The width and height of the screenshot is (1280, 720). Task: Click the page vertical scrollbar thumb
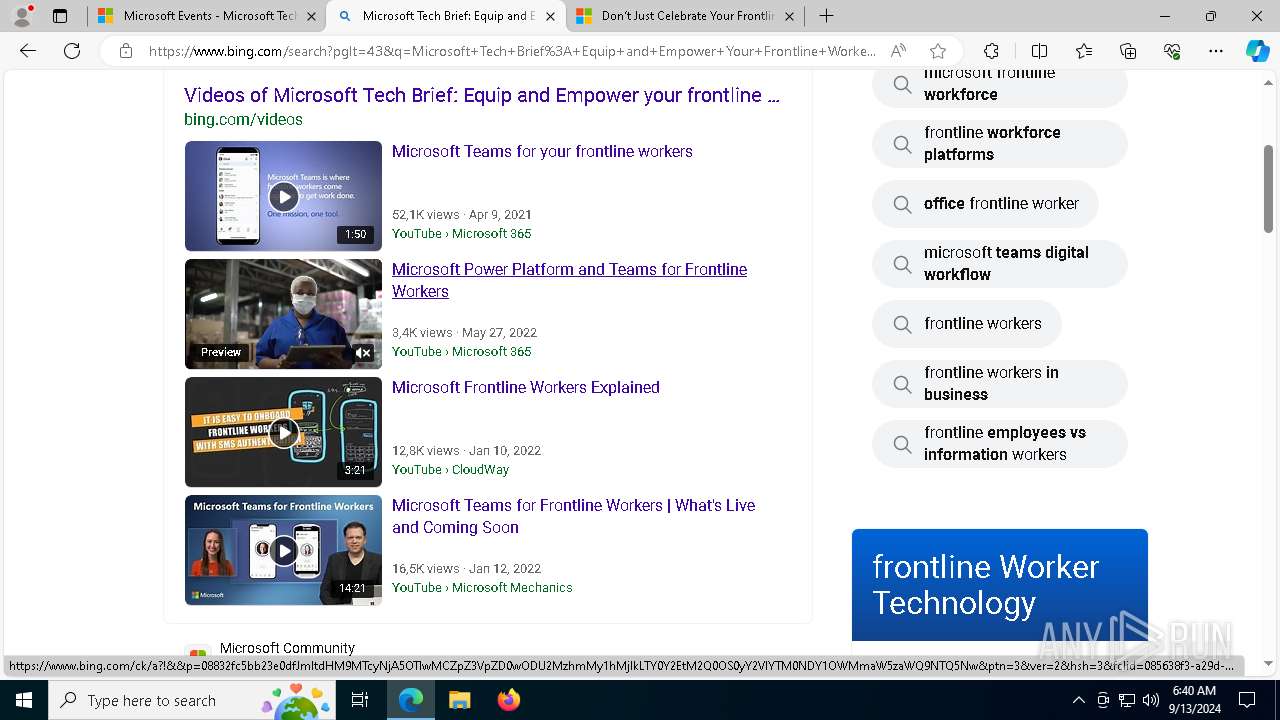pos(1268,189)
